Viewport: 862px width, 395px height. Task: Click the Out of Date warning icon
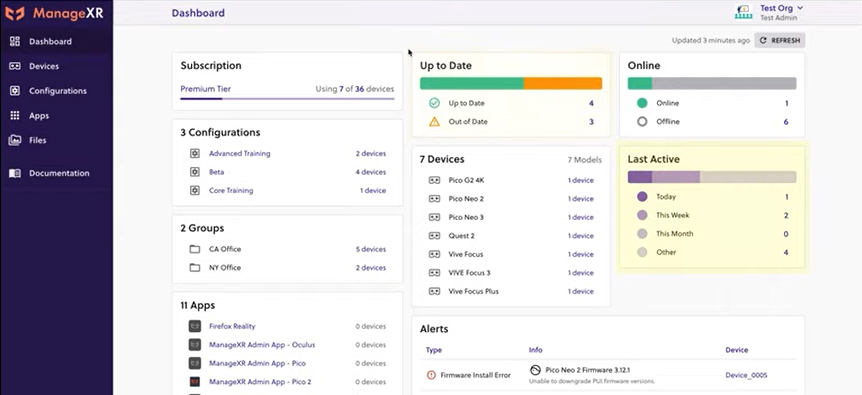click(x=434, y=121)
